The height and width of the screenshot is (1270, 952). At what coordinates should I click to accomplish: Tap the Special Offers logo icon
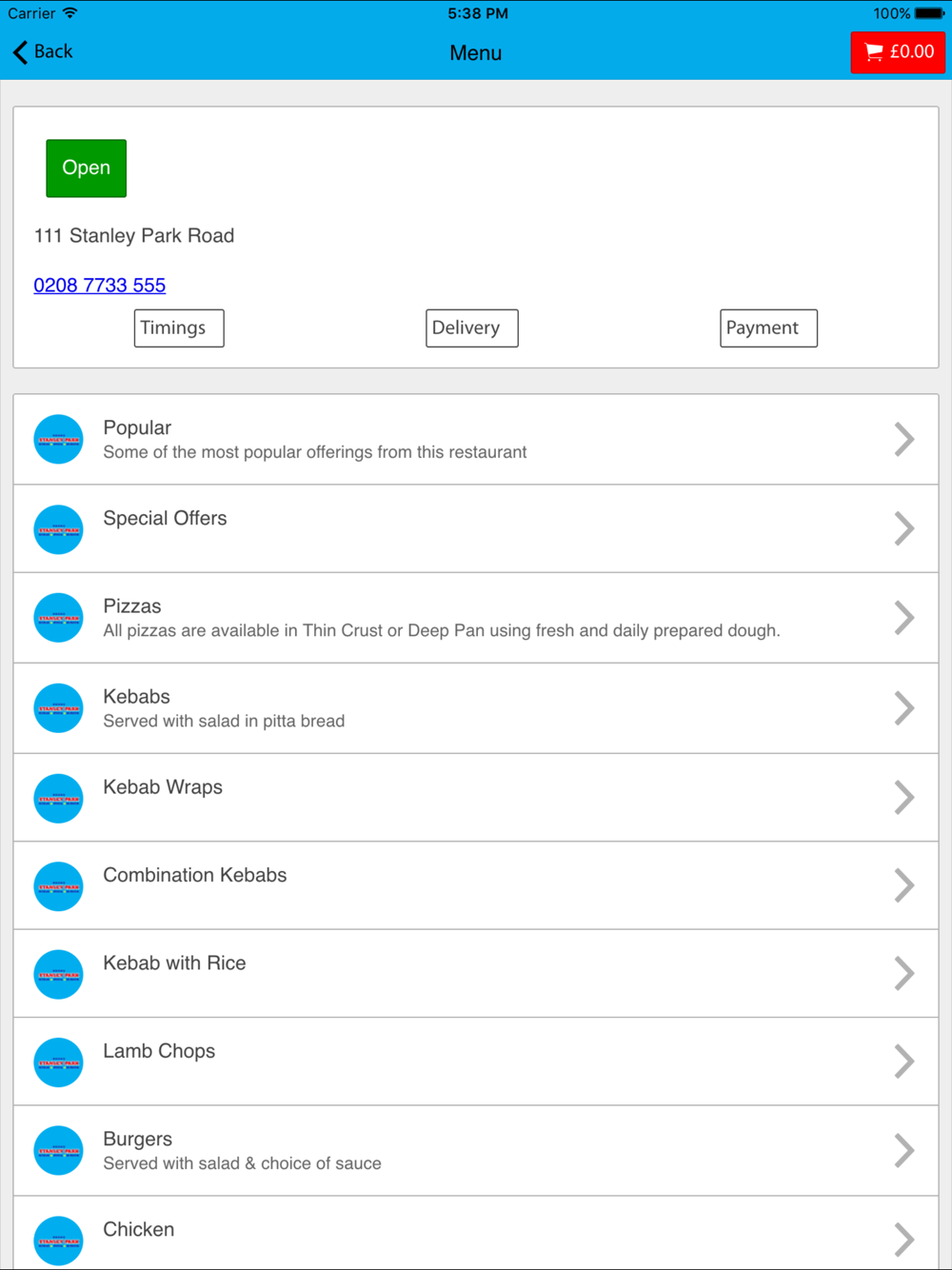pyautogui.click(x=58, y=529)
